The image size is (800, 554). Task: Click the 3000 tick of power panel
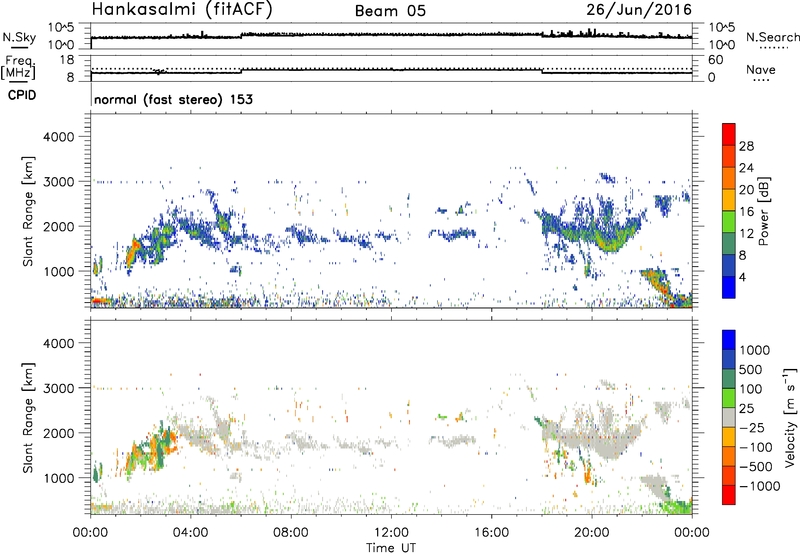point(58,182)
